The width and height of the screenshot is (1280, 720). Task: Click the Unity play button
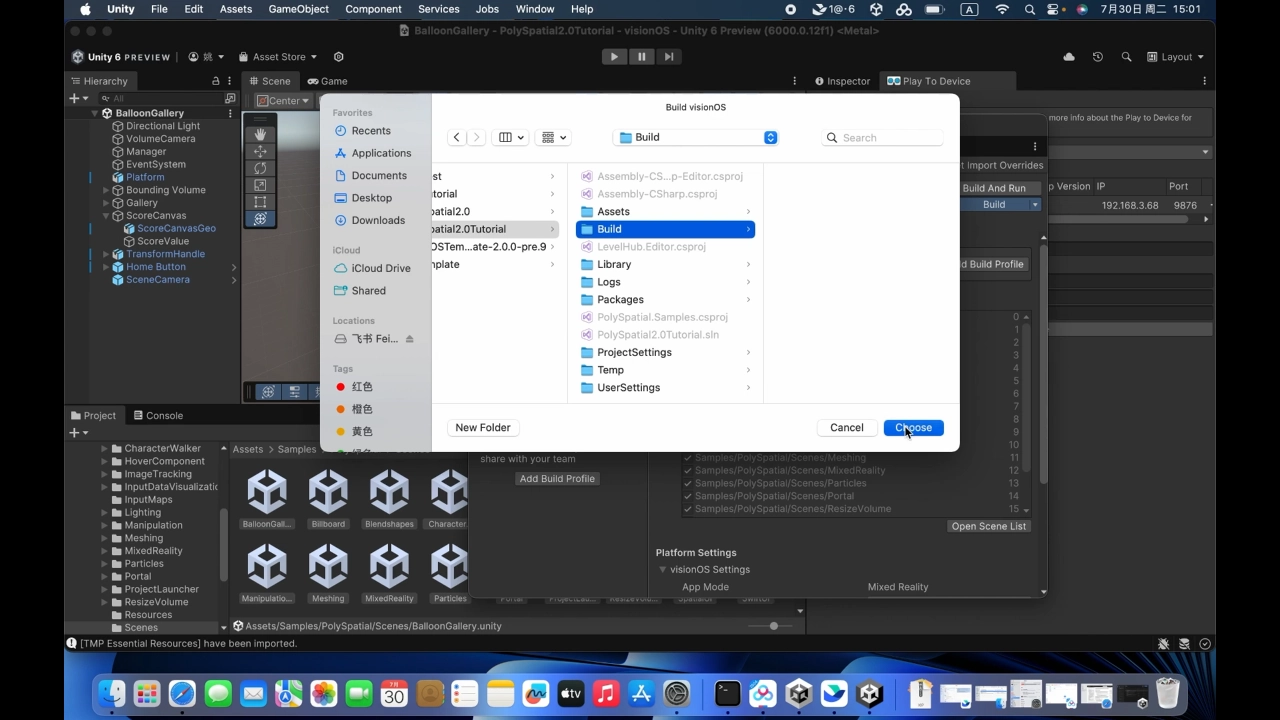pyautogui.click(x=614, y=57)
